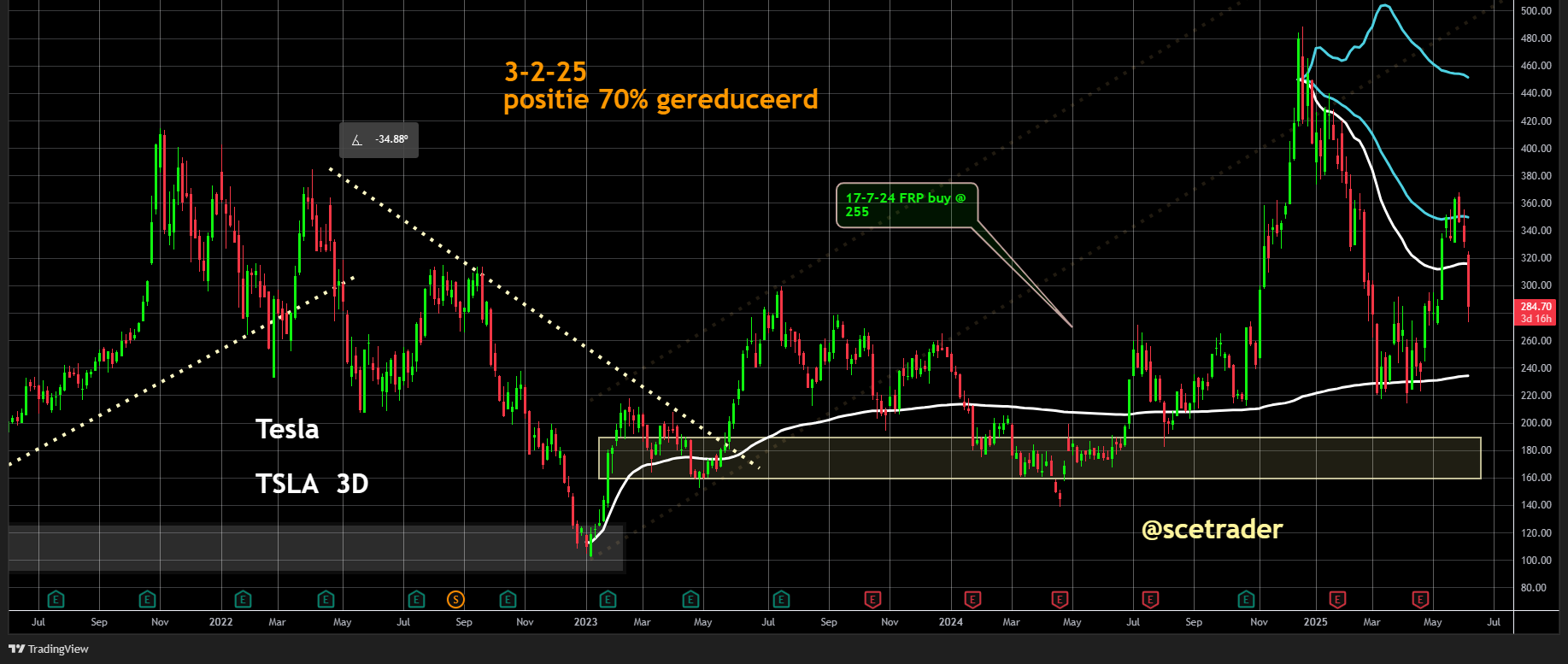Open the red earnings marker just after the 2025 label
Viewport: 1568px width, 664px height.
[1337, 599]
